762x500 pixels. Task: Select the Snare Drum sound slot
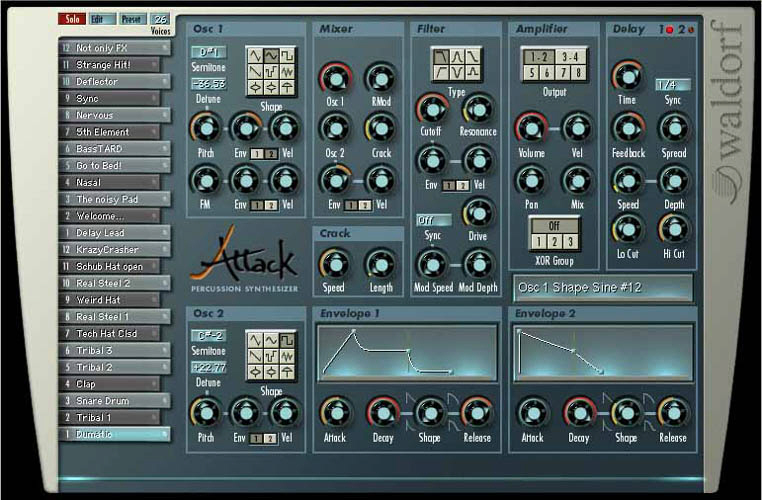(x=111, y=400)
